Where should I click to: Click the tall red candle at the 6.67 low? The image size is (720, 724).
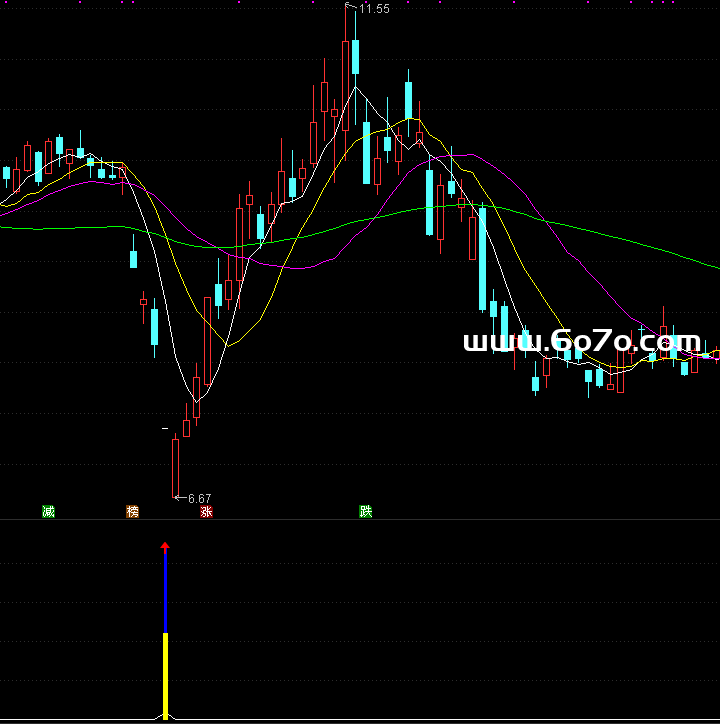(175, 466)
